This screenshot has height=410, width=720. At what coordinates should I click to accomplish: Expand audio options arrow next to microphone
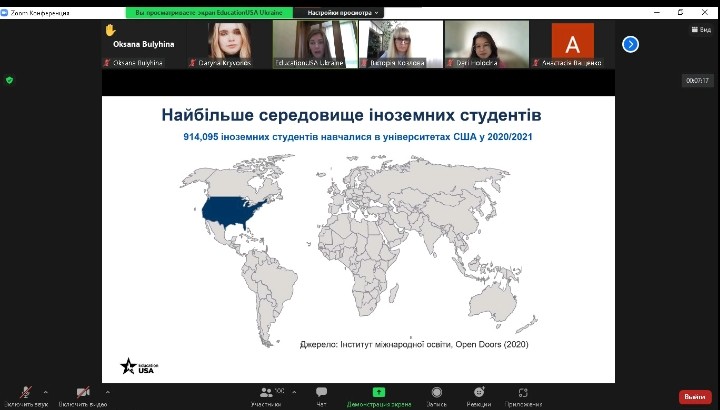click(45, 391)
